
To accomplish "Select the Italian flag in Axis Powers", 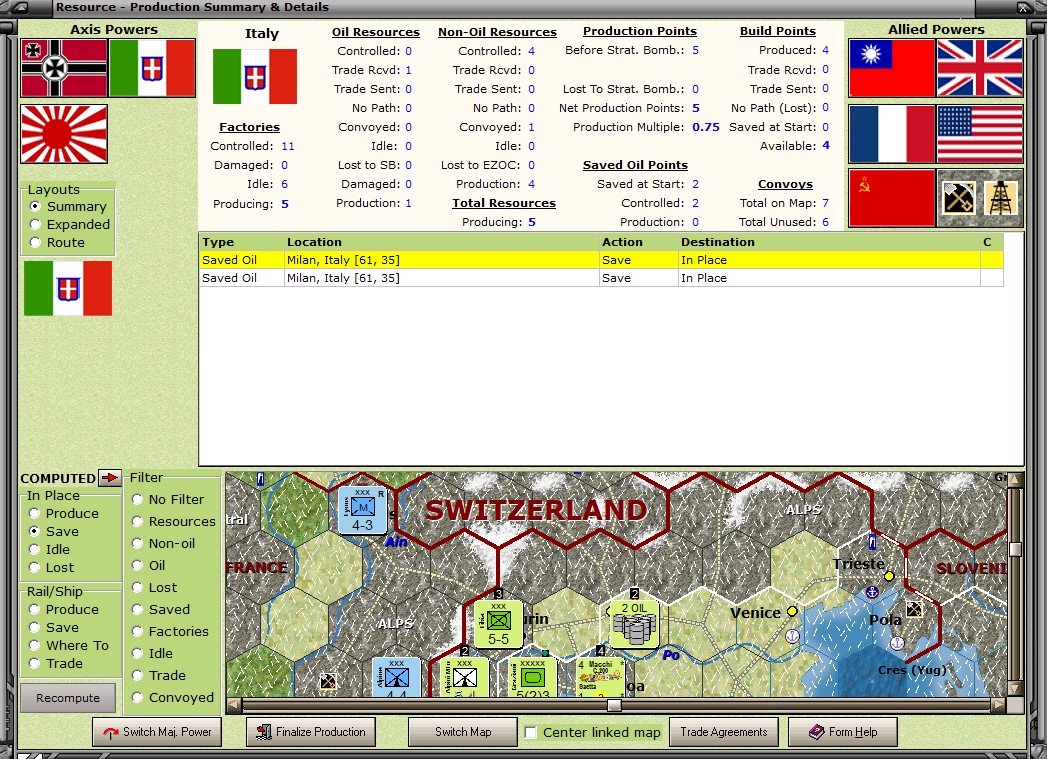I will [x=152, y=68].
